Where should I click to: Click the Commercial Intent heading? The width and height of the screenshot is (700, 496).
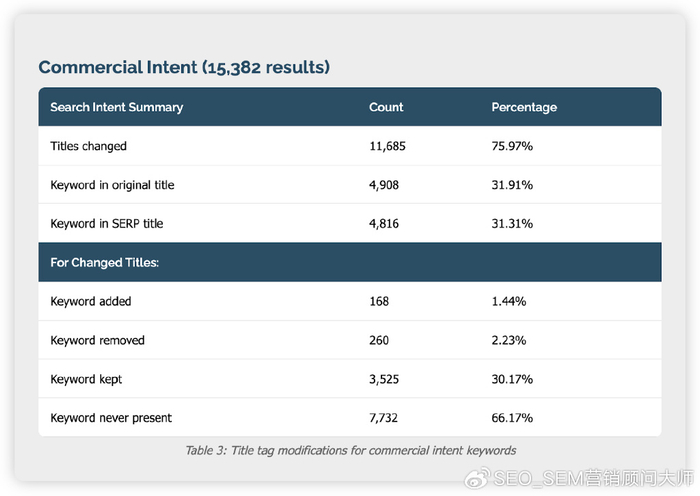click(184, 67)
